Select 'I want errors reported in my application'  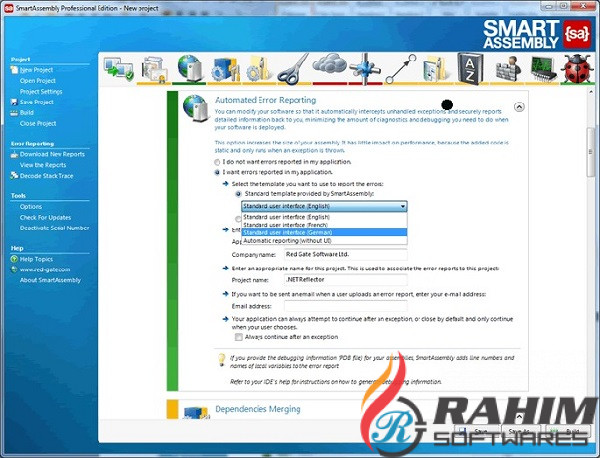[x=217, y=173]
